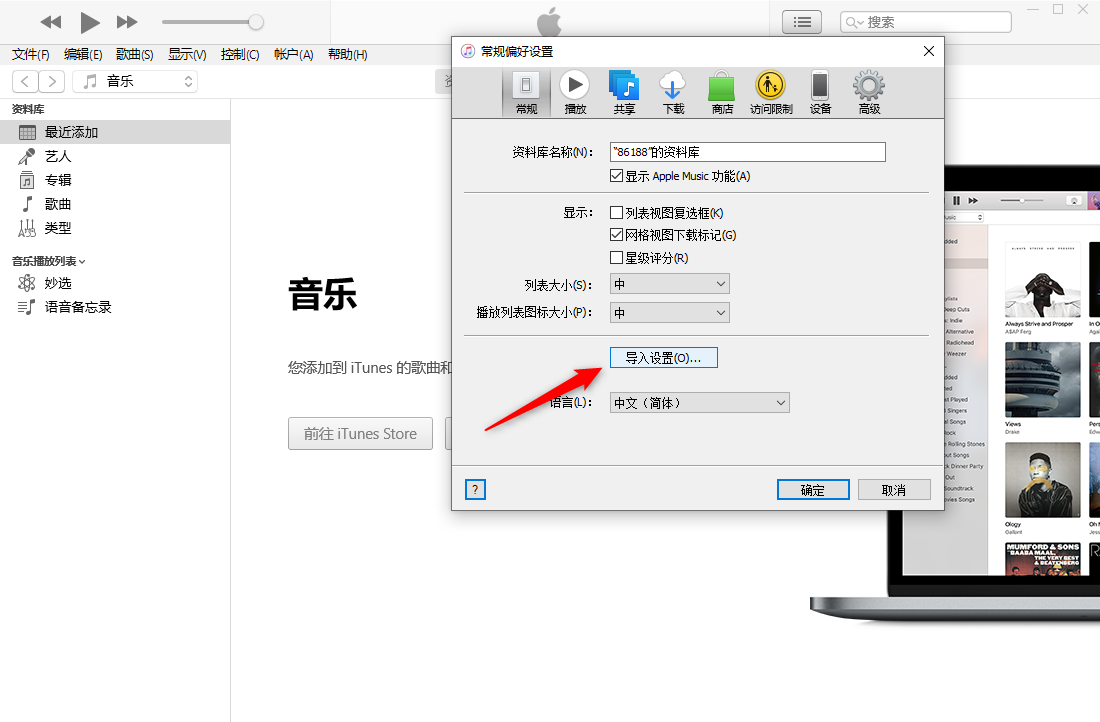Click 取消 to cancel preferences

894,490
